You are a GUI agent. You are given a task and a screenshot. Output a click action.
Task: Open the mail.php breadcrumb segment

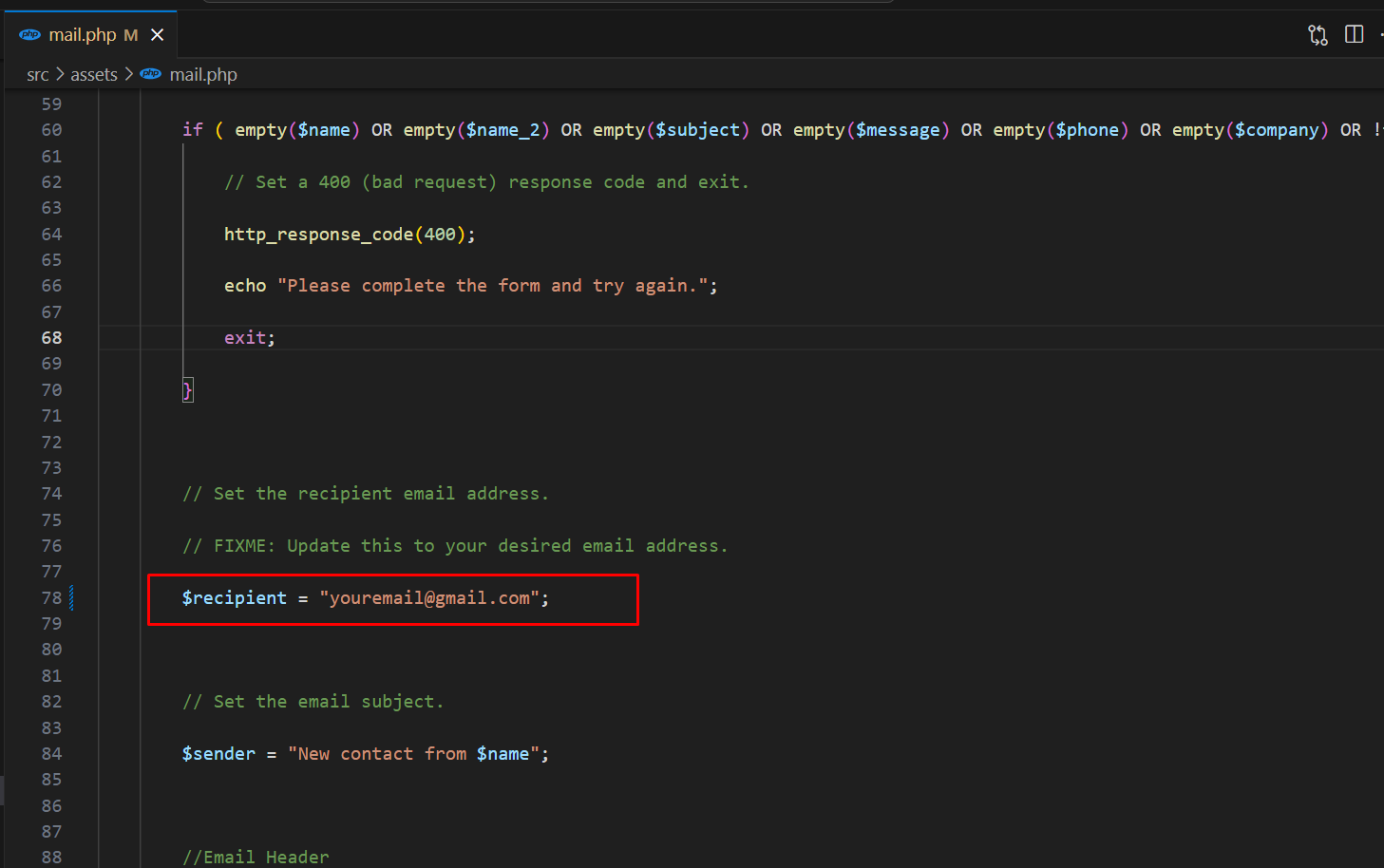pyautogui.click(x=203, y=75)
